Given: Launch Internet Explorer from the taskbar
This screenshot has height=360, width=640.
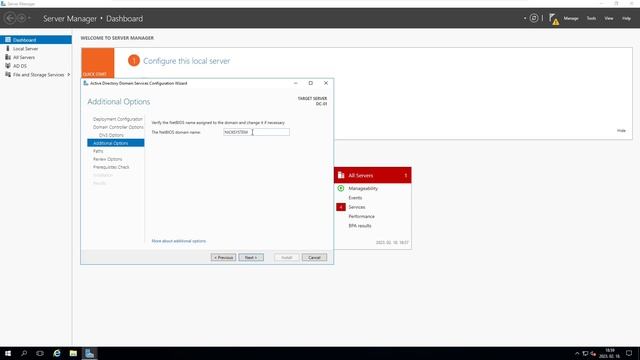Looking at the screenshot, I should (57, 353).
